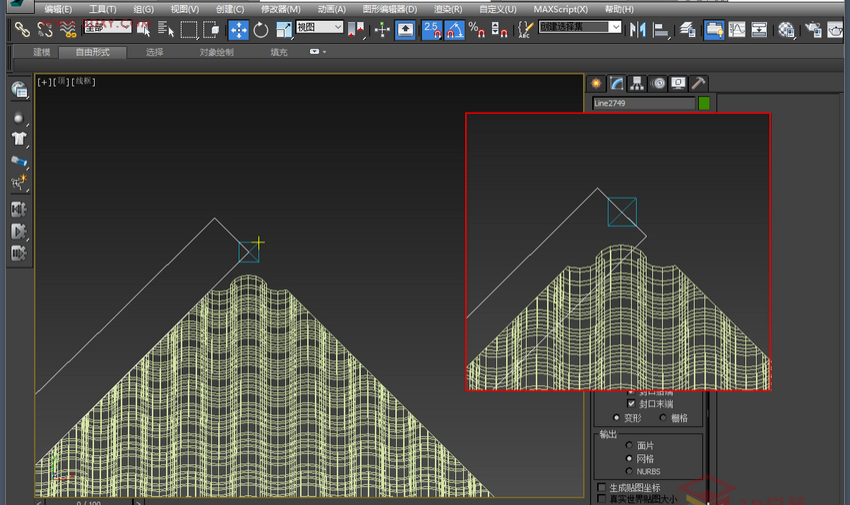Toggle the 封口末端 checkbox
Screen dimensions: 850x505
coord(631,404)
